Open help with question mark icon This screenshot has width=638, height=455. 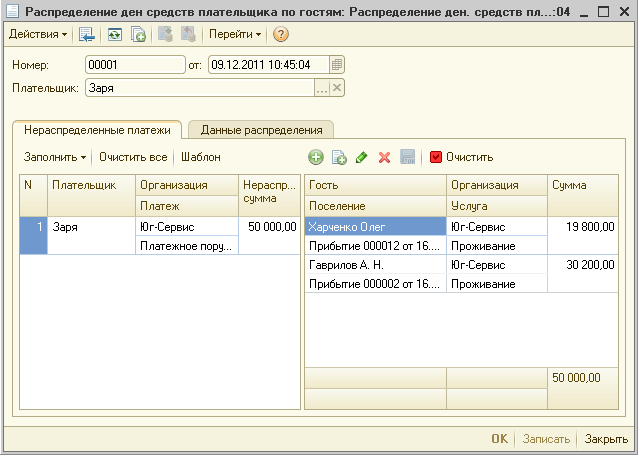pos(281,34)
